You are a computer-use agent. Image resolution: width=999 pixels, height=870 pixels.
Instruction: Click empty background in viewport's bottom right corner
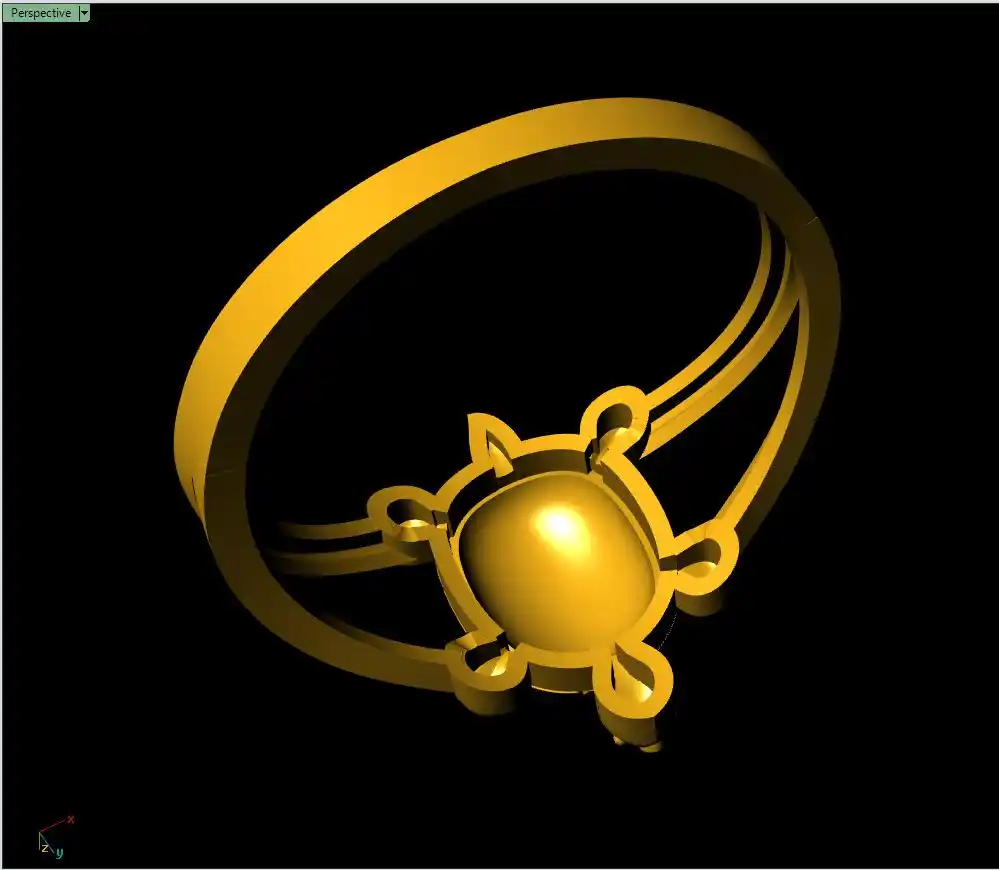[x=900, y=800]
